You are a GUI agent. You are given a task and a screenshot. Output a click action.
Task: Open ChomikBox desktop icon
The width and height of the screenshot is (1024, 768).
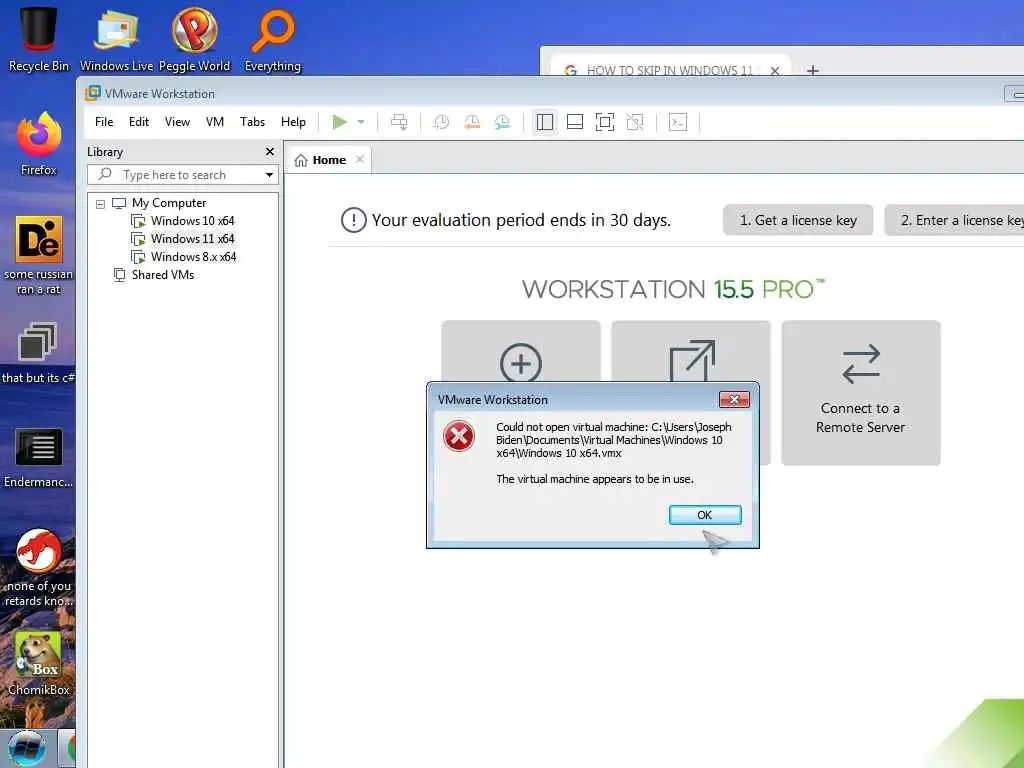tap(39, 664)
